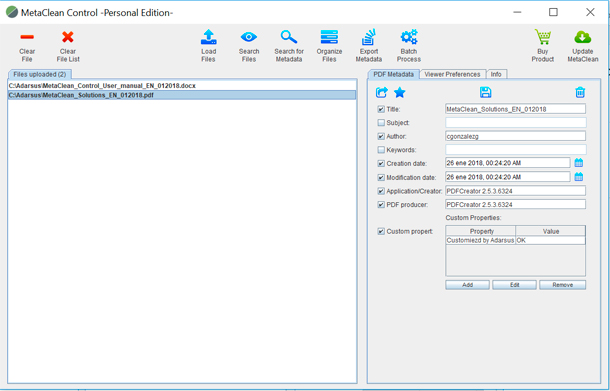Open the Export Metadata tool
The height and width of the screenshot is (391, 610).
pos(368,37)
